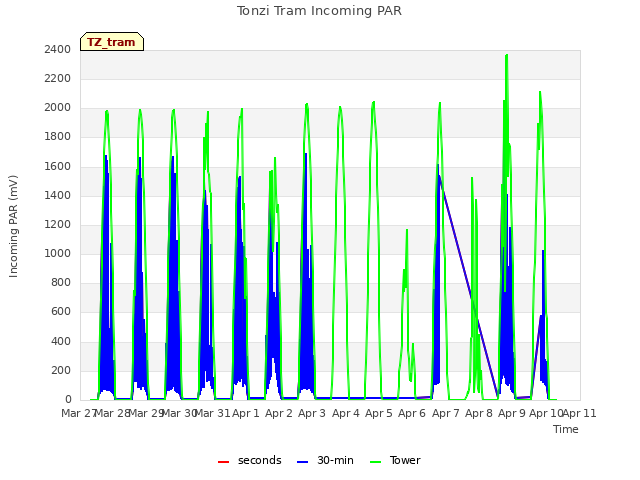
Task: Click the Apr 11 x-axis date label
Action: 580,413
